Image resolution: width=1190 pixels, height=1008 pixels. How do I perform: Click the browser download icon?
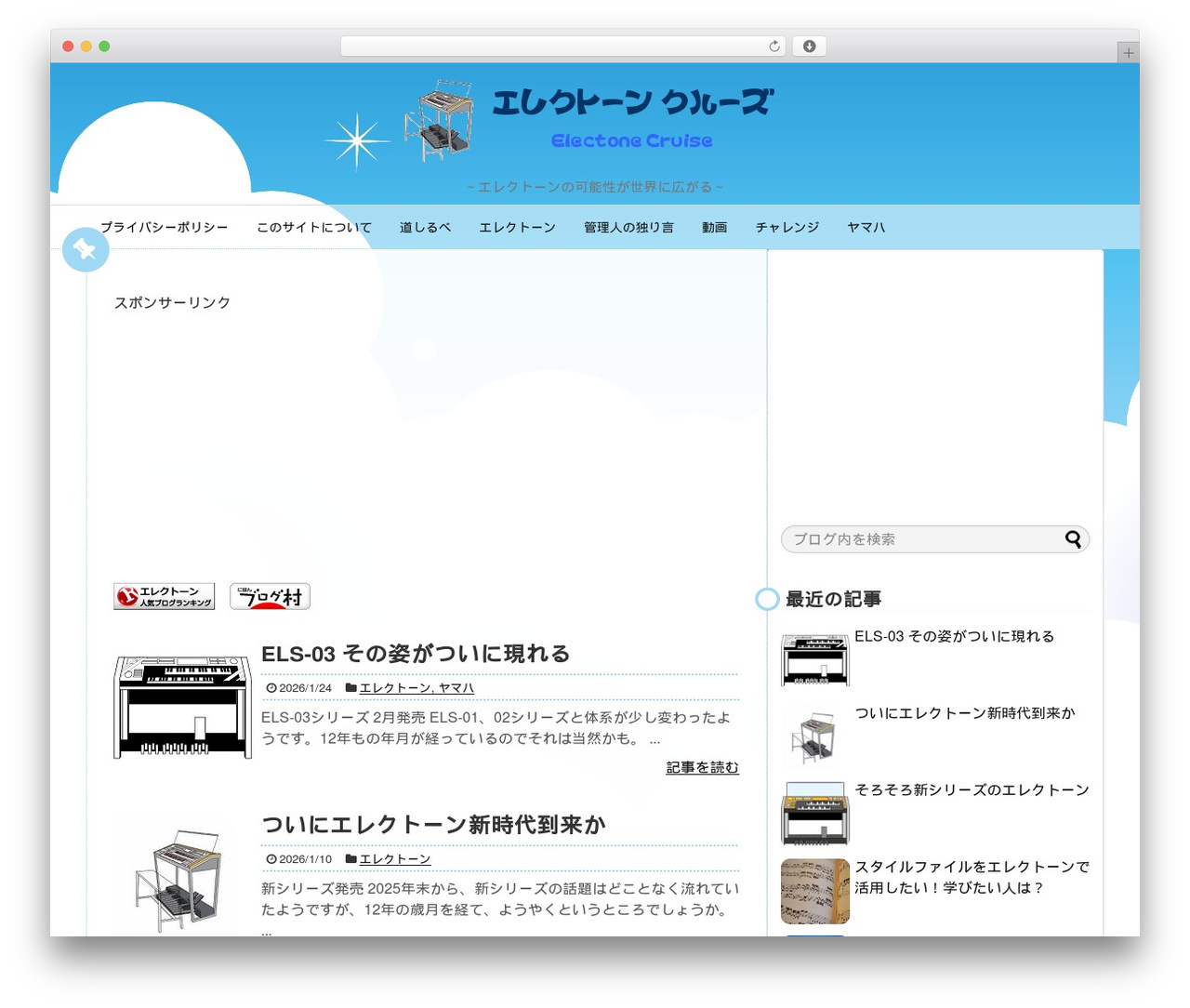(809, 46)
